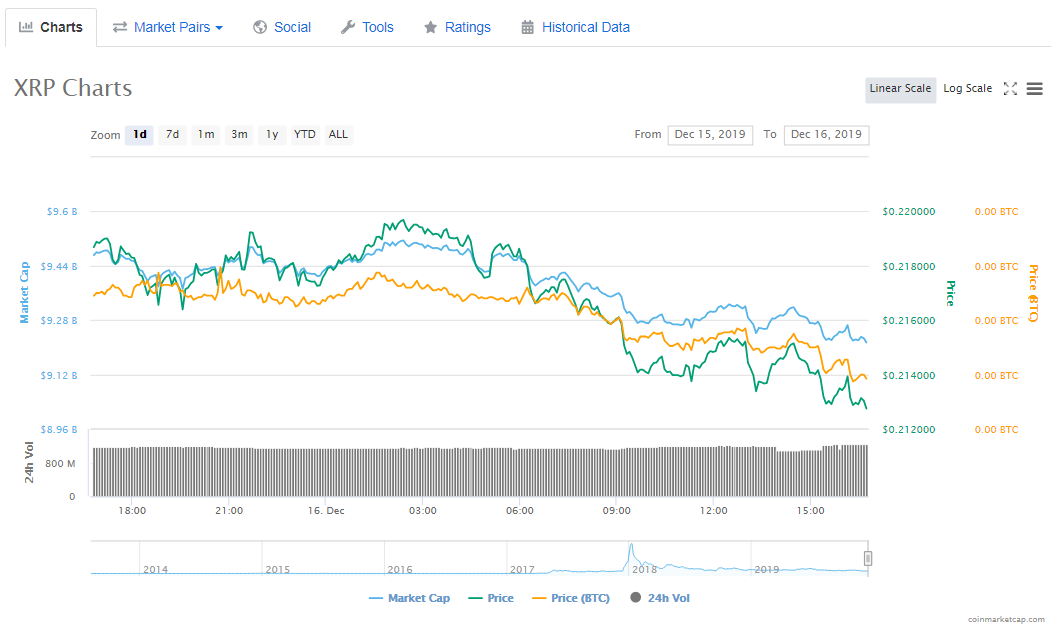Select Linear Scale button
Screen dimensions: 1051x639
[900, 89]
